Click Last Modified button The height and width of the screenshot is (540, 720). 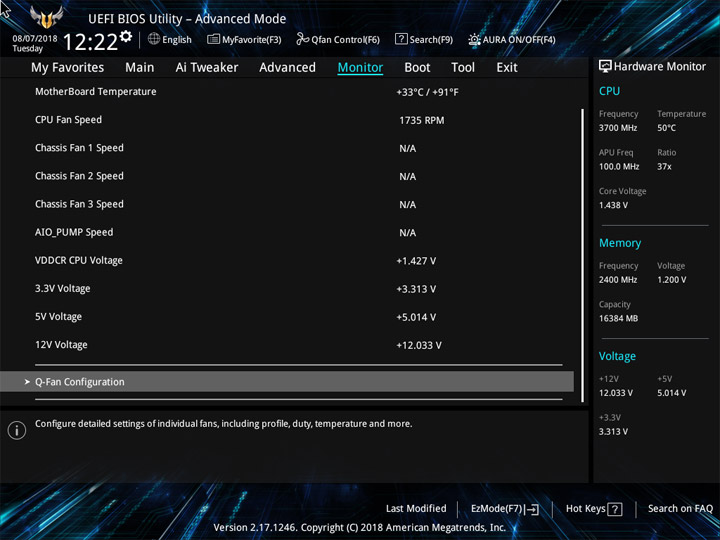pyautogui.click(x=416, y=508)
